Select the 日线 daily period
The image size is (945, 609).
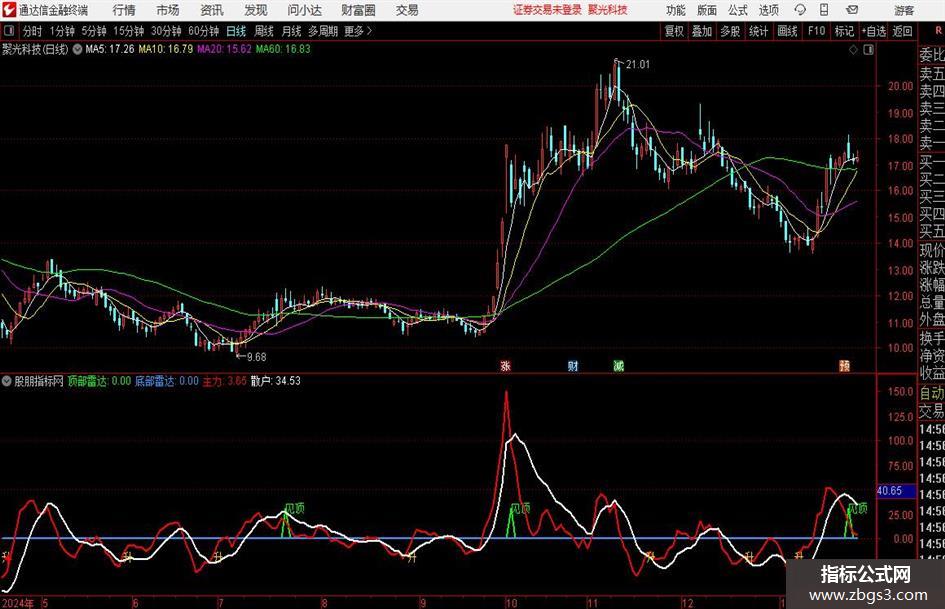click(236, 31)
